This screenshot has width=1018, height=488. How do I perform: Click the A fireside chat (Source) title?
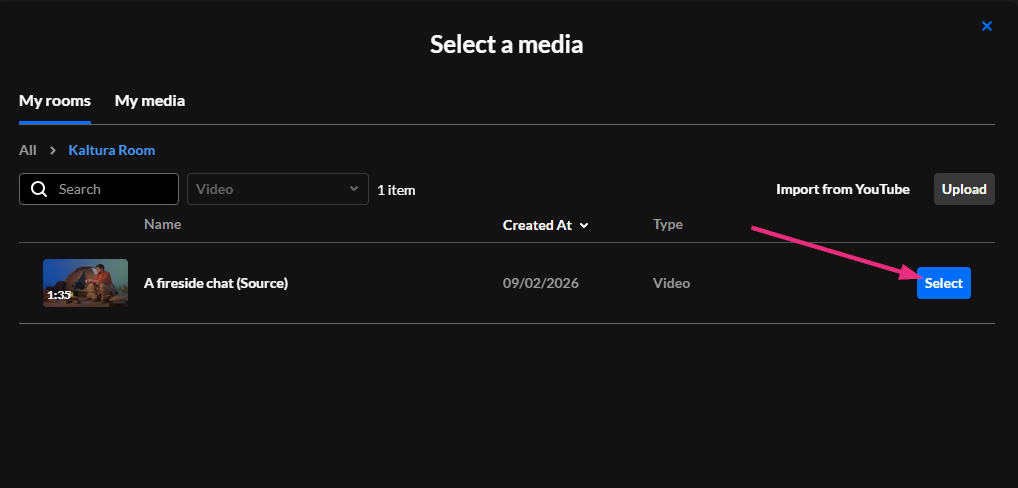(216, 283)
